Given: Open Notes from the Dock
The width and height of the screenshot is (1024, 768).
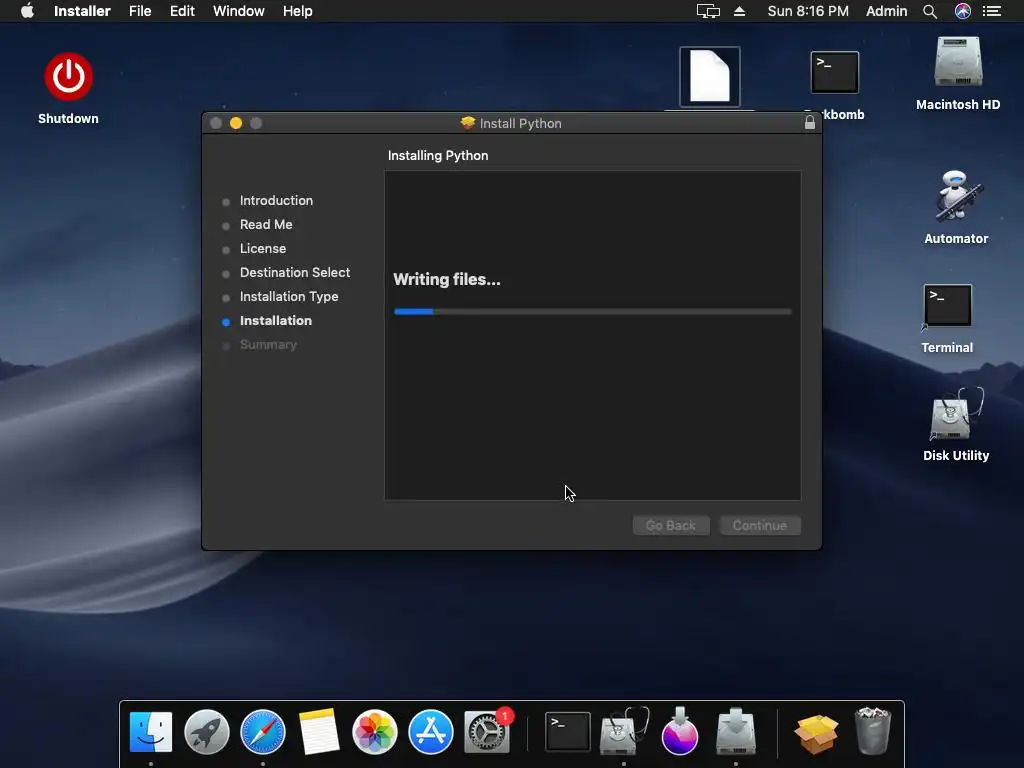Looking at the screenshot, I should click(x=319, y=732).
